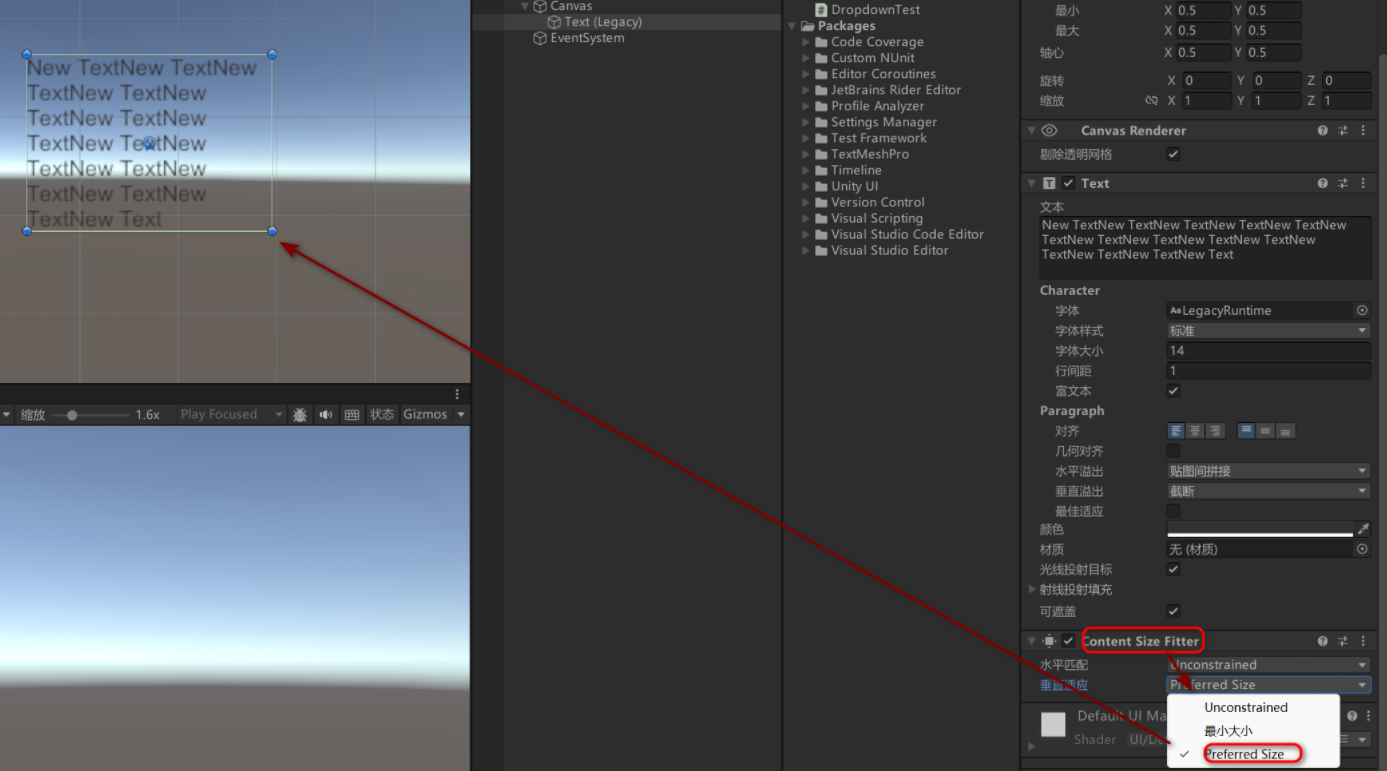
Task: Open Content Size Fitter preset icon
Action: pyautogui.click(x=1343, y=641)
